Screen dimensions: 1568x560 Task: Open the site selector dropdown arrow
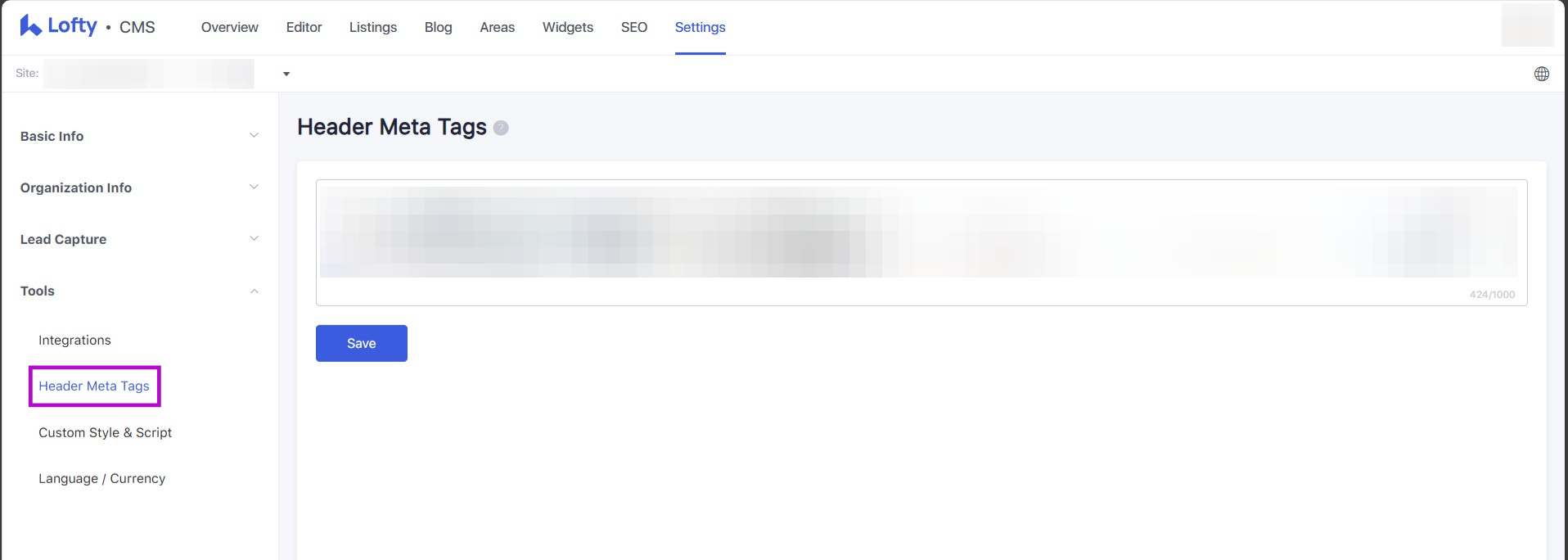coord(286,74)
